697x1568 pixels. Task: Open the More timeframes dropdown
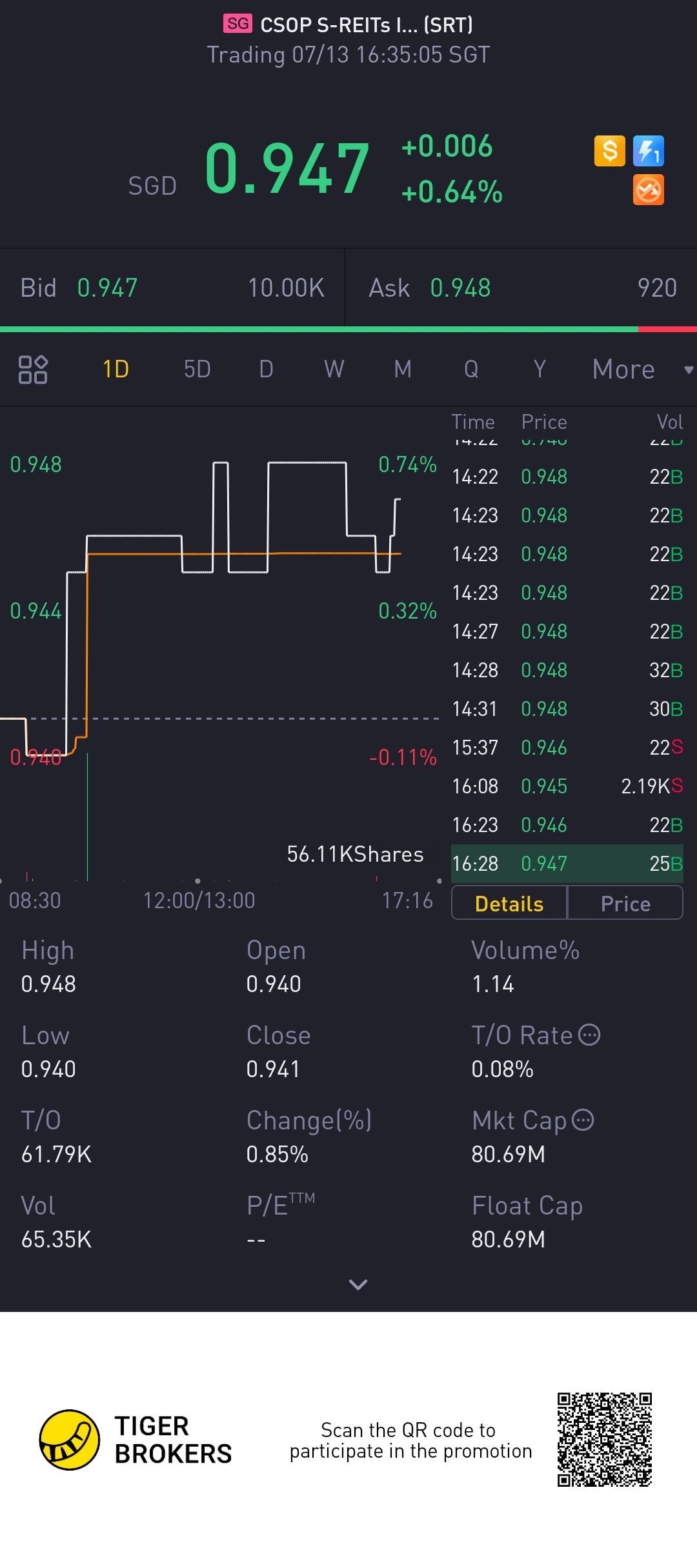tap(643, 370)
